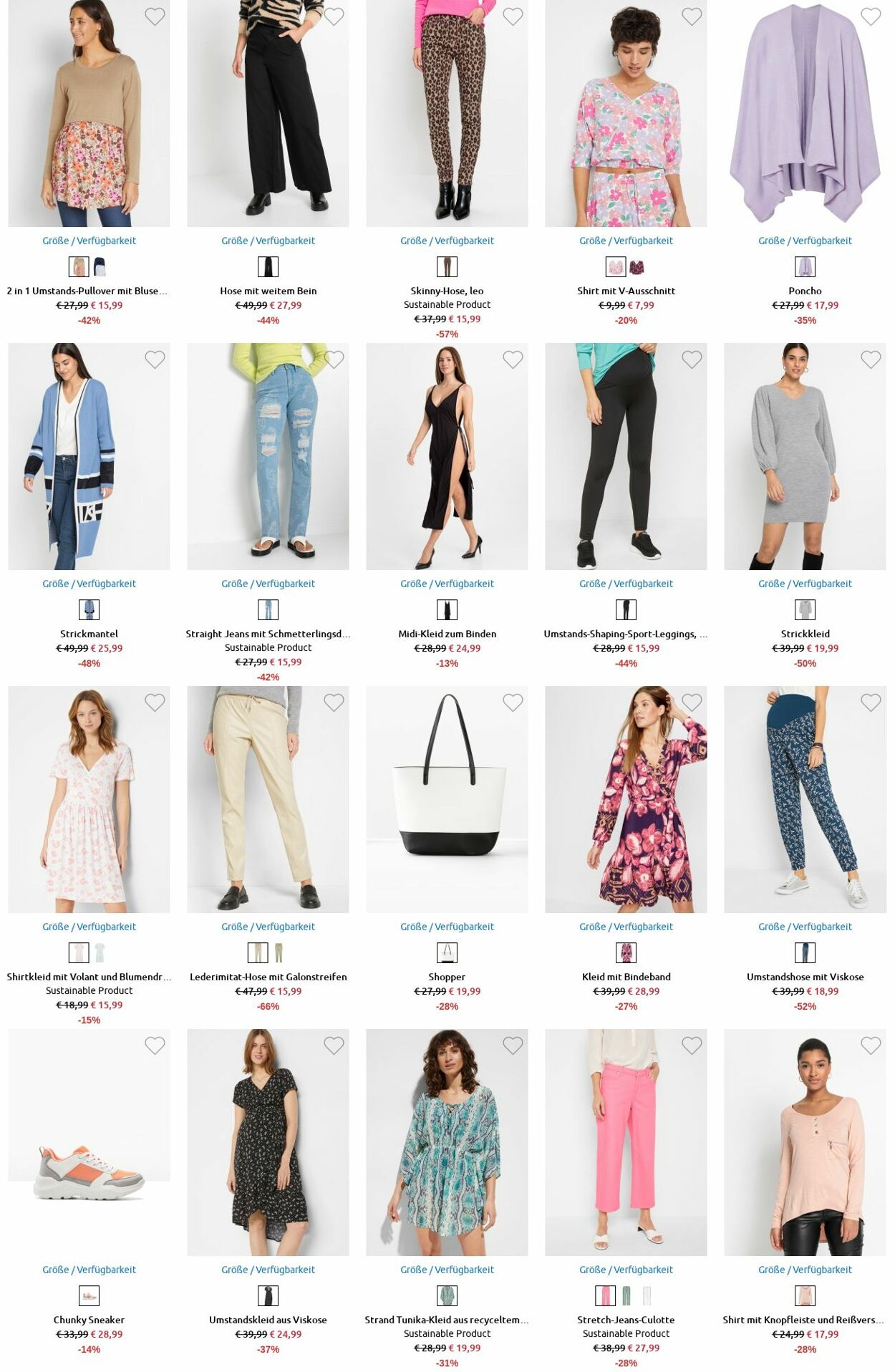Favorite the Strickmantel with its heart icon
Viewport: 895px width, 1372px height.
point(155,359)
